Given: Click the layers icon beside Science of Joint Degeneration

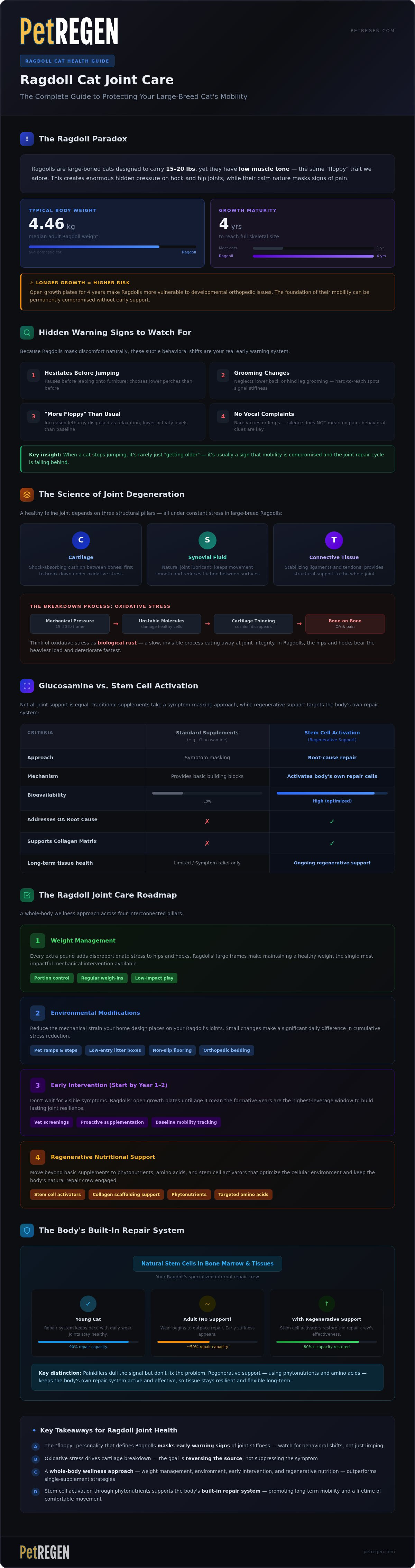Looking at the screenshot, I should click(x=27, y=494).
